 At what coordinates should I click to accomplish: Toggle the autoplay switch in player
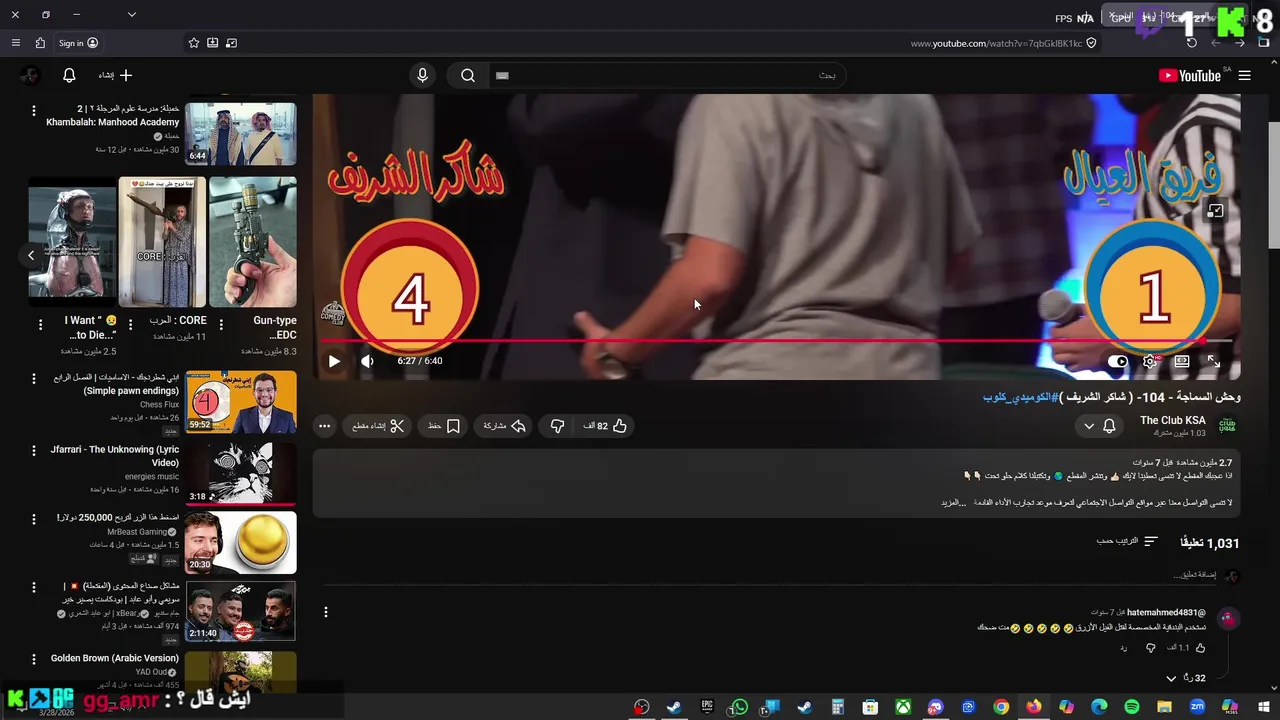(x=1118, y=361)
